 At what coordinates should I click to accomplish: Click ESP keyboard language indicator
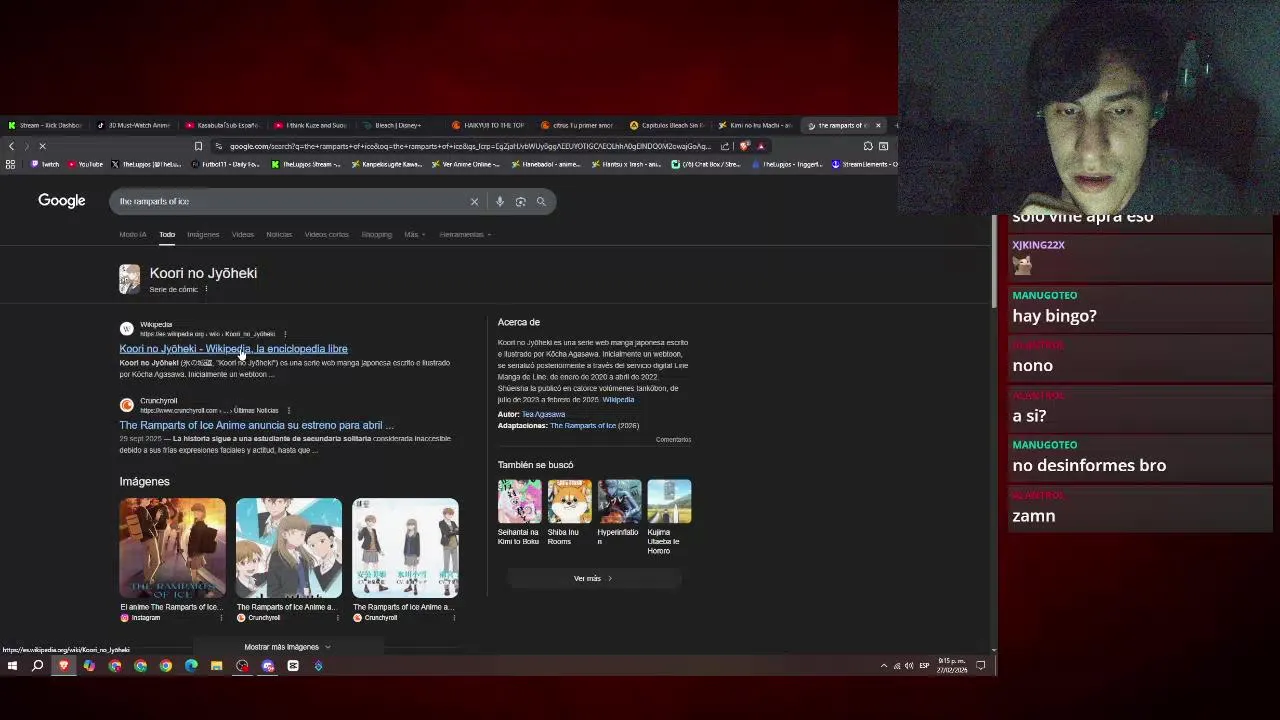click(924, 666)
